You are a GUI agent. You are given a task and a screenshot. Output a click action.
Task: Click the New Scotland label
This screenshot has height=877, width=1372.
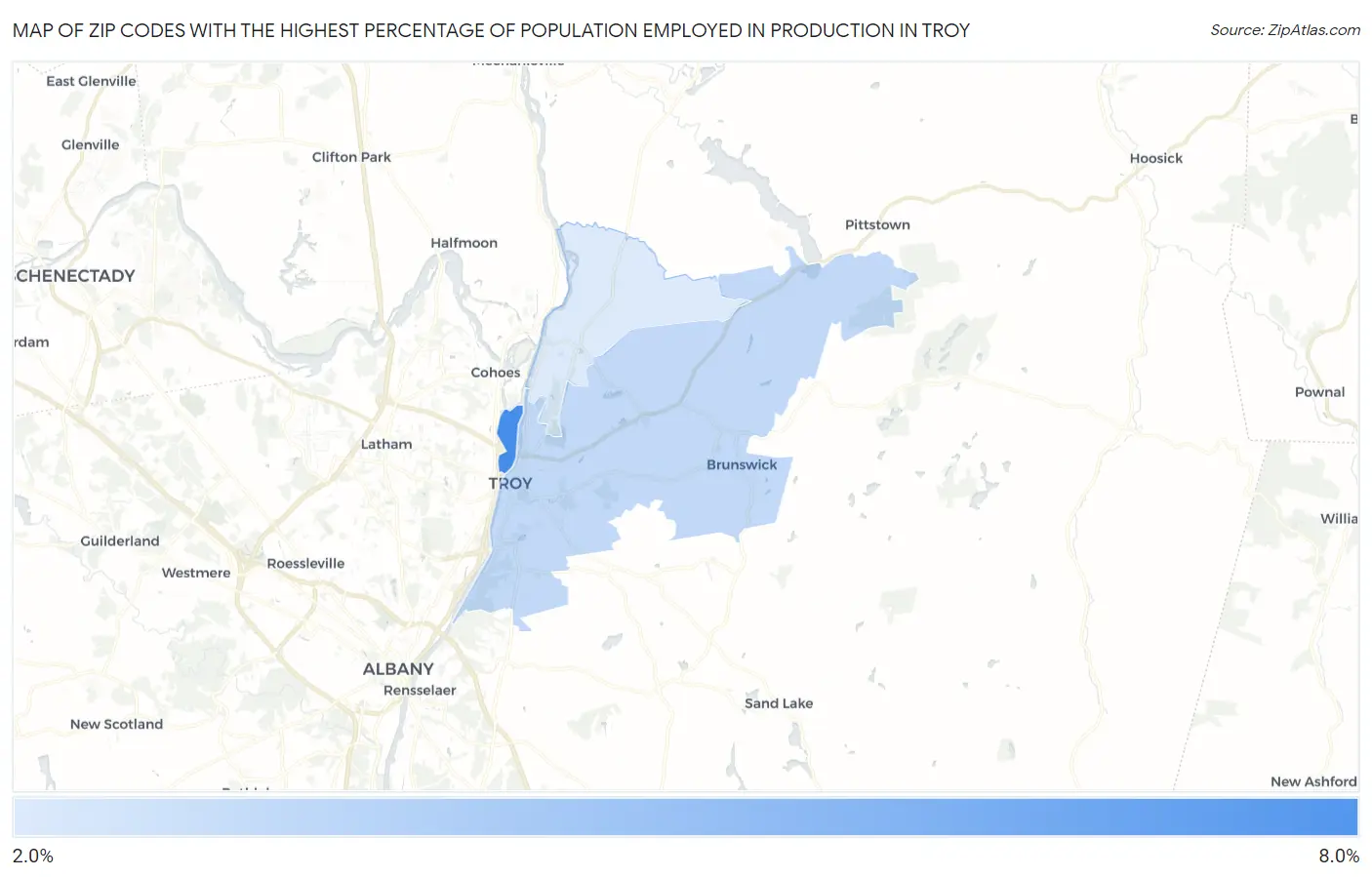[116, 724]
